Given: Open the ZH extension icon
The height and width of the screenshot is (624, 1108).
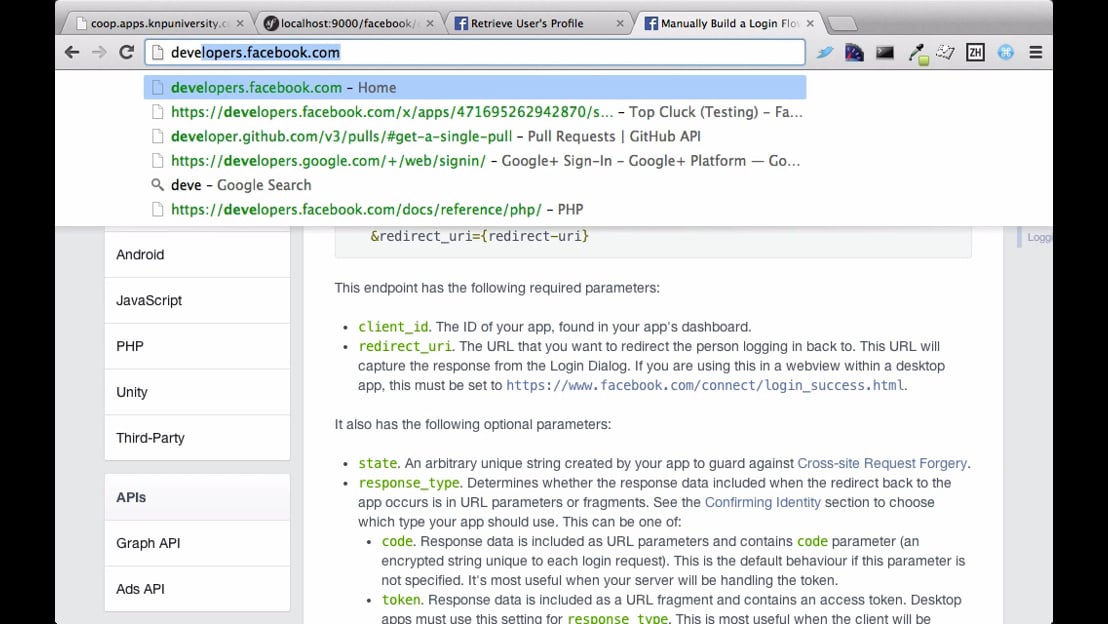Looking at the screenshot, I should [x=975, y=52].
